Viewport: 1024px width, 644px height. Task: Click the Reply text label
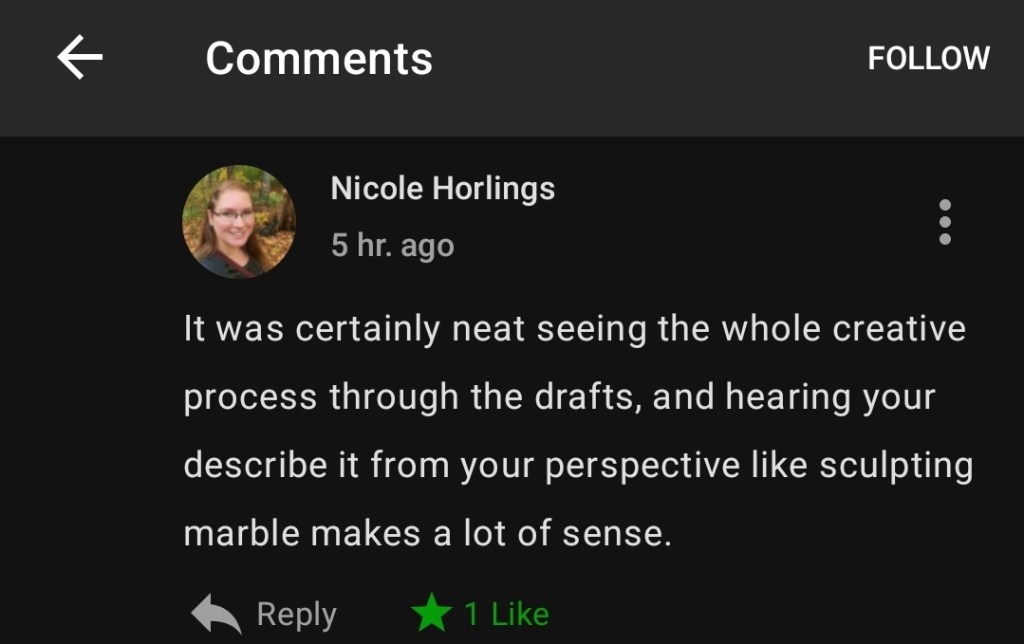click(296, 614)
